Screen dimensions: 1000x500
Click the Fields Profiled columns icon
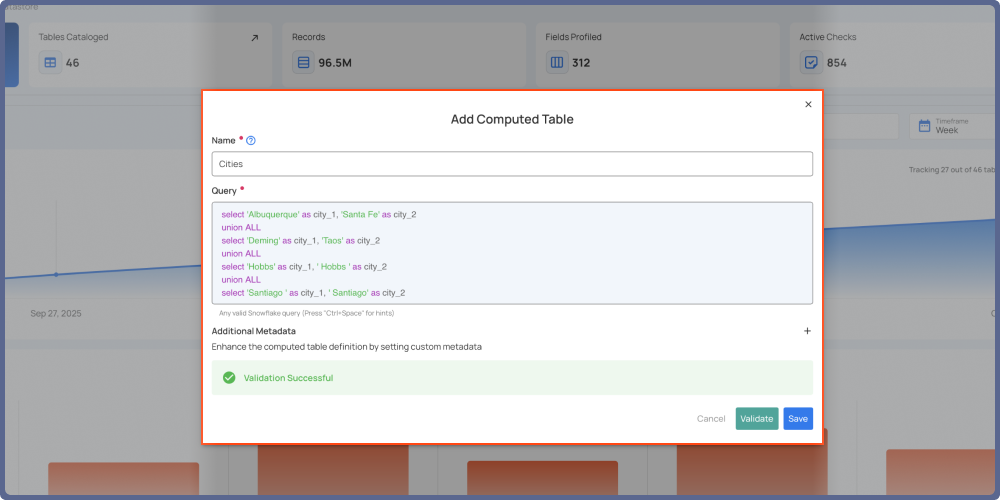pyautogui.click(x=557, y=62)
